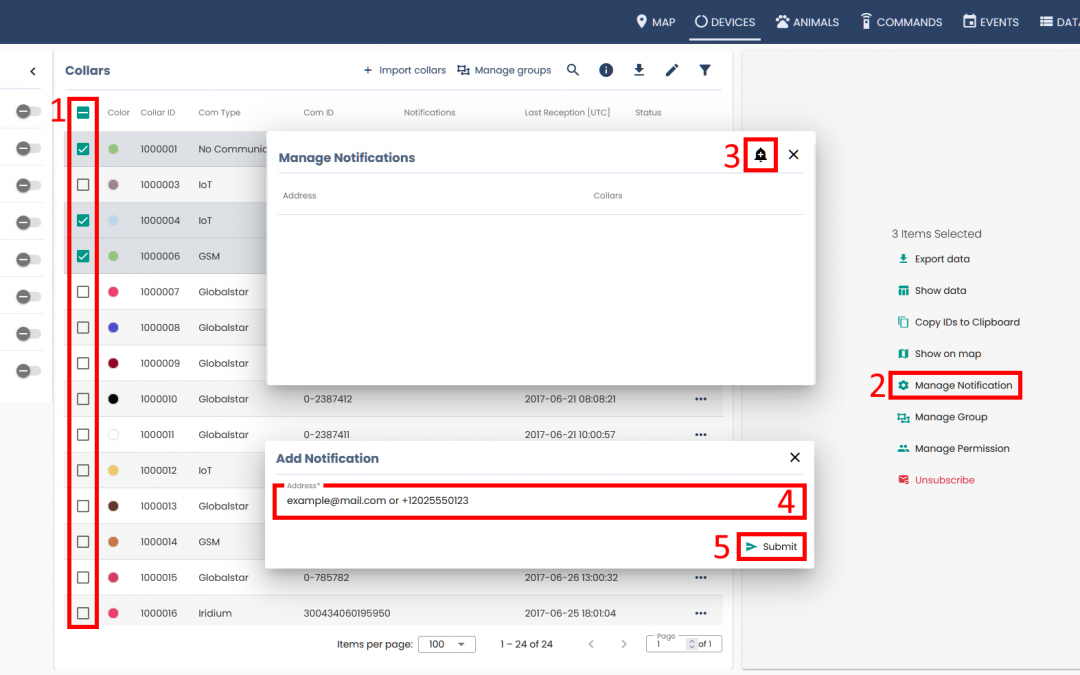Open the info icon in Collars header
This screenshot has height=675, width=1080.
pos(606,70)
